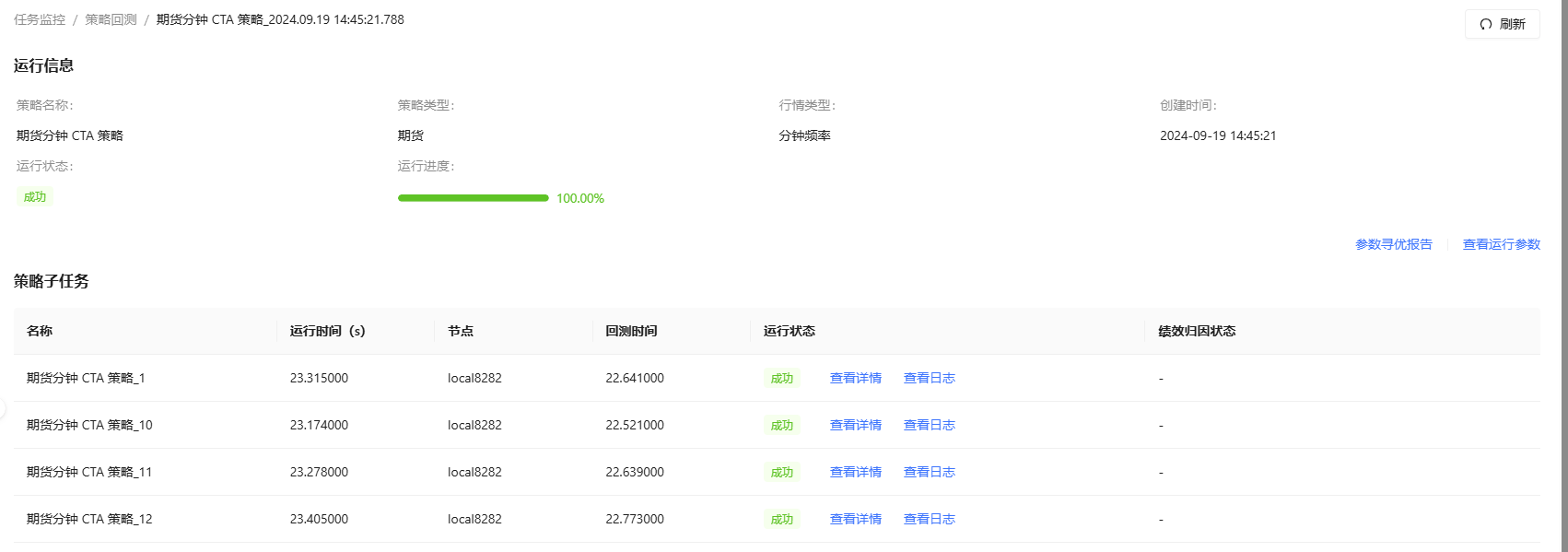Click the green 运行进度 progress bar

(x=473, y=198)
